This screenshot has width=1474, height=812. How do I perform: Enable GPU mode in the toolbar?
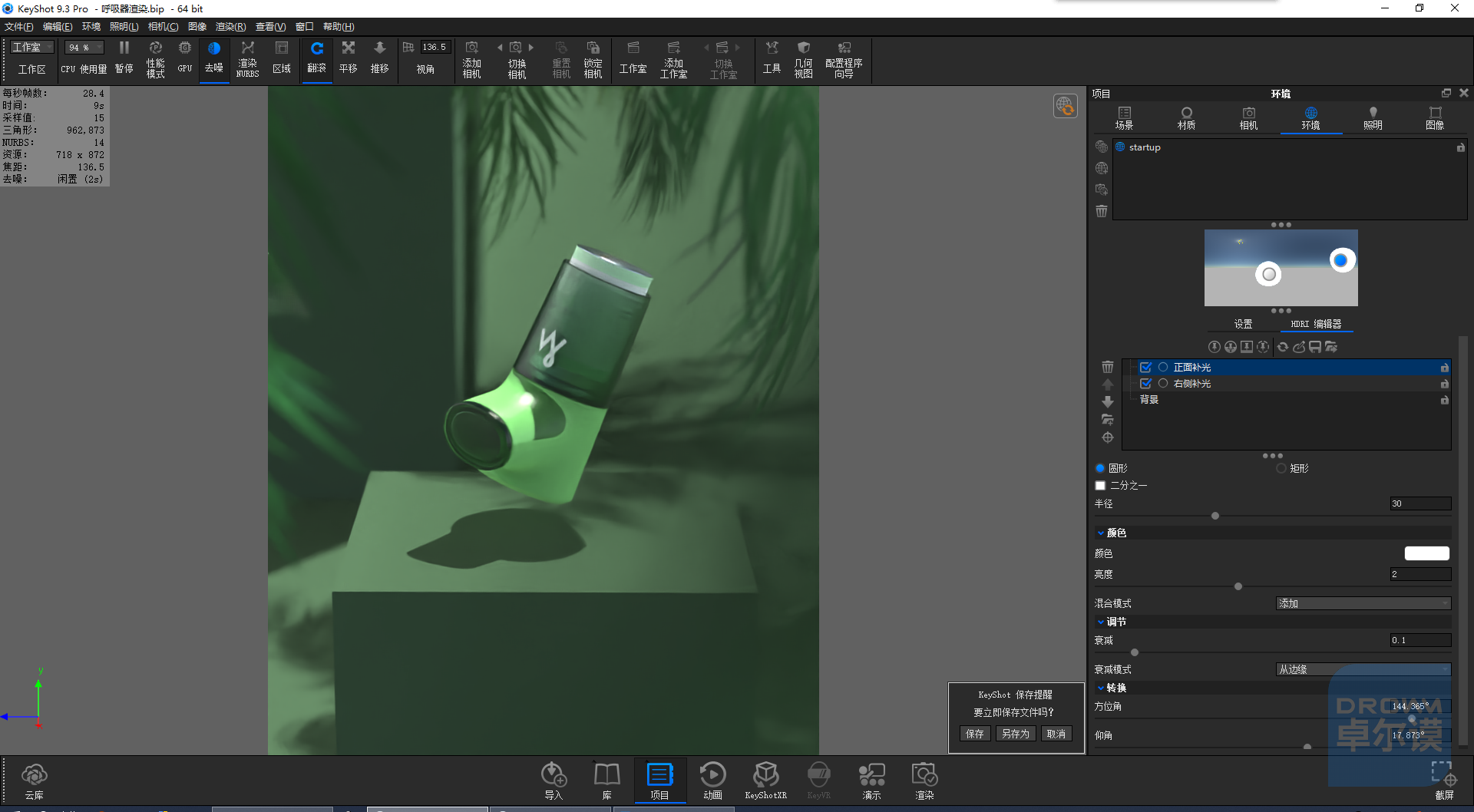click(185, 58)
